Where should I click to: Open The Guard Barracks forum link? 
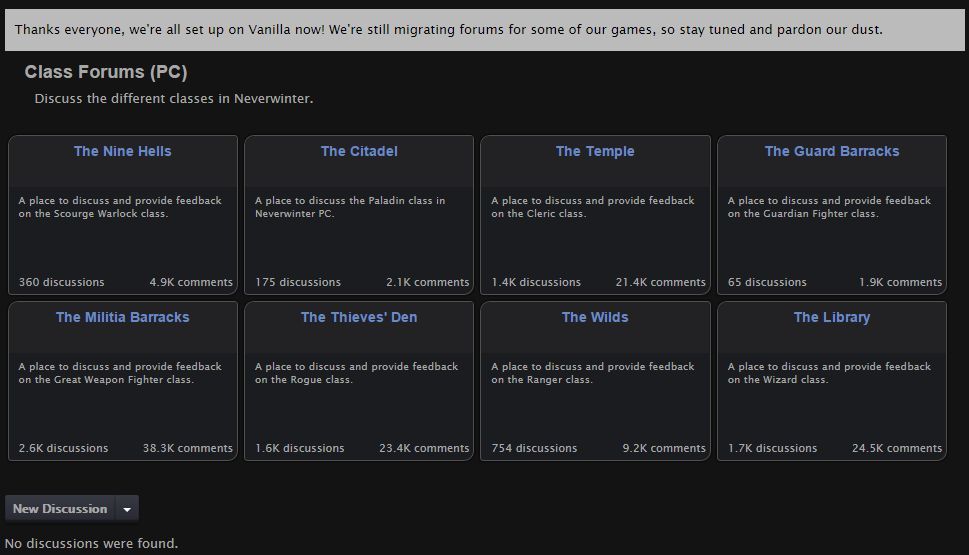pyautogui.click(x=832, y=151)
